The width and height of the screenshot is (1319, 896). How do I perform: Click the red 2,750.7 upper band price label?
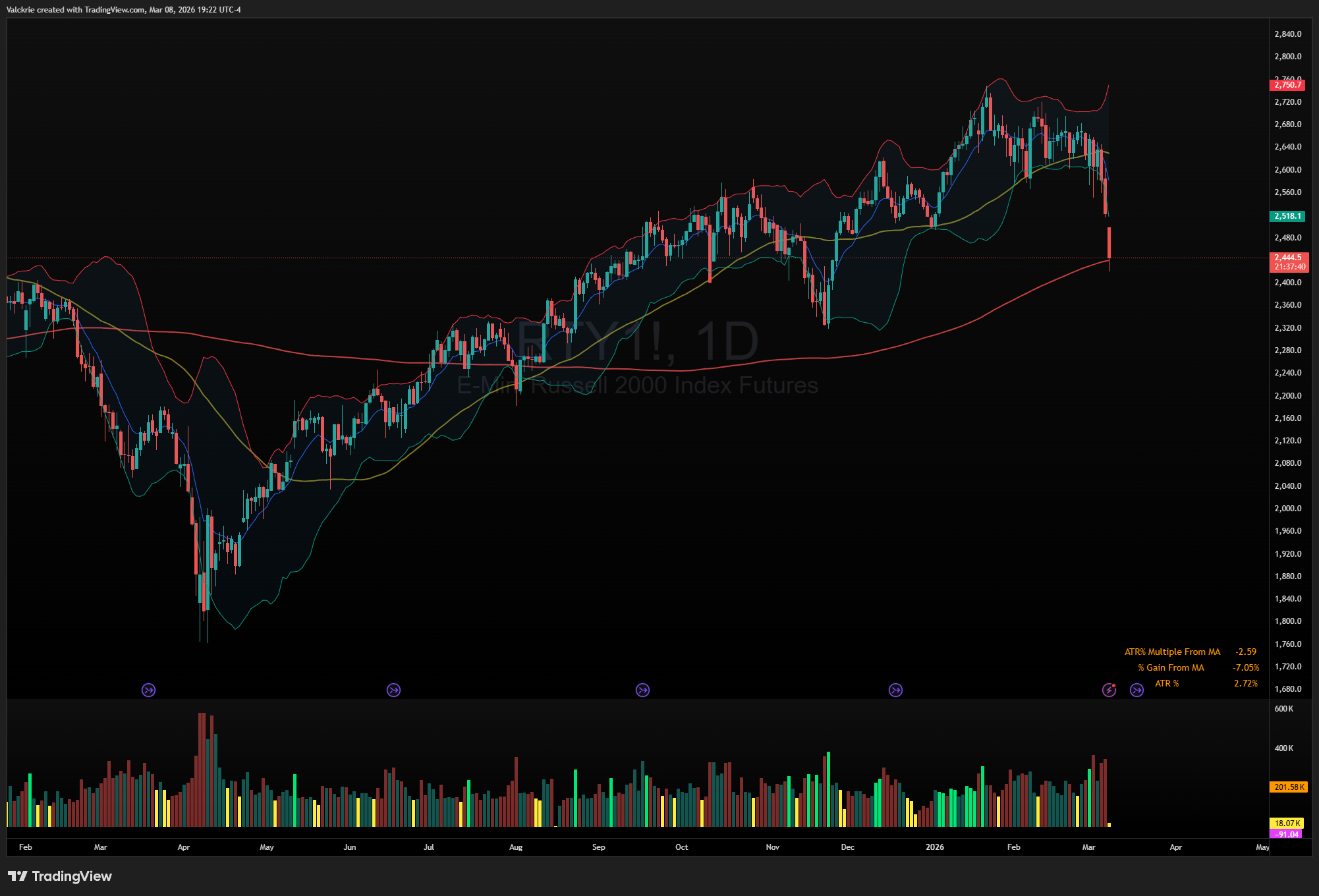1287,85
